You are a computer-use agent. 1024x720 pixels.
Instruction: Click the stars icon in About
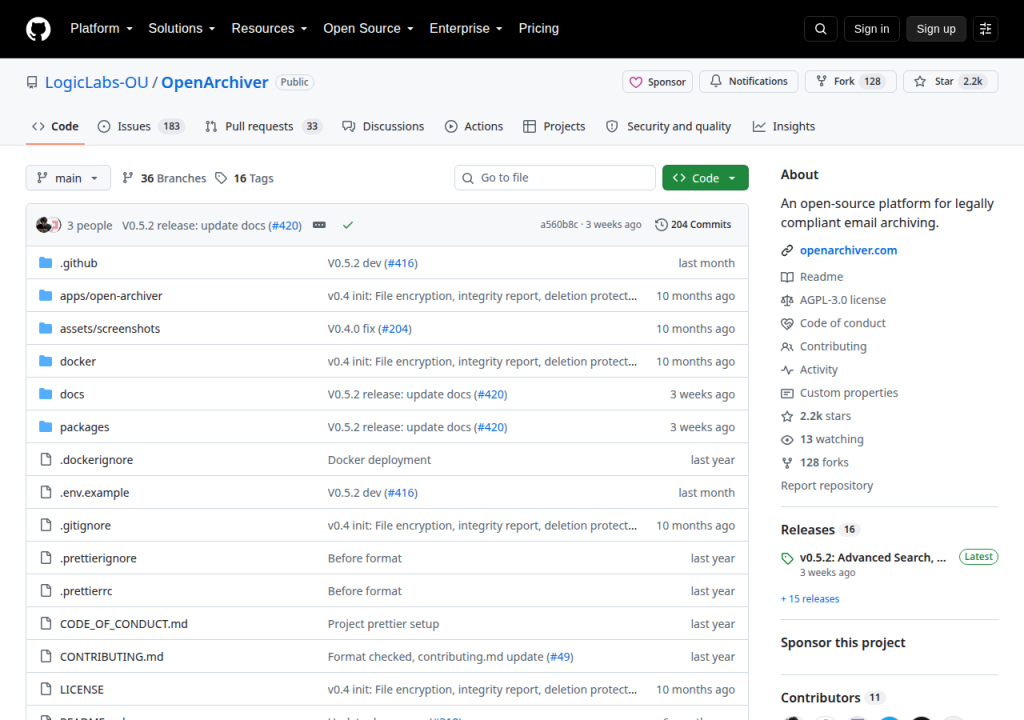click(x=787, y=416)
